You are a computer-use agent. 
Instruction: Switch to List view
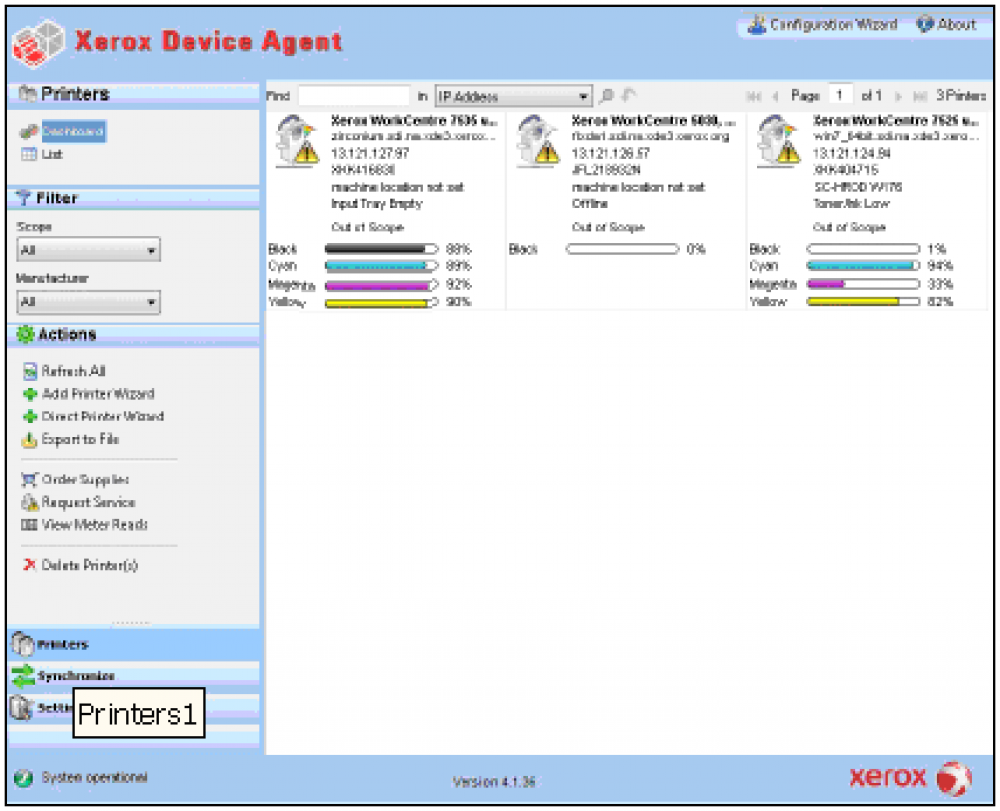pos(52,154)
